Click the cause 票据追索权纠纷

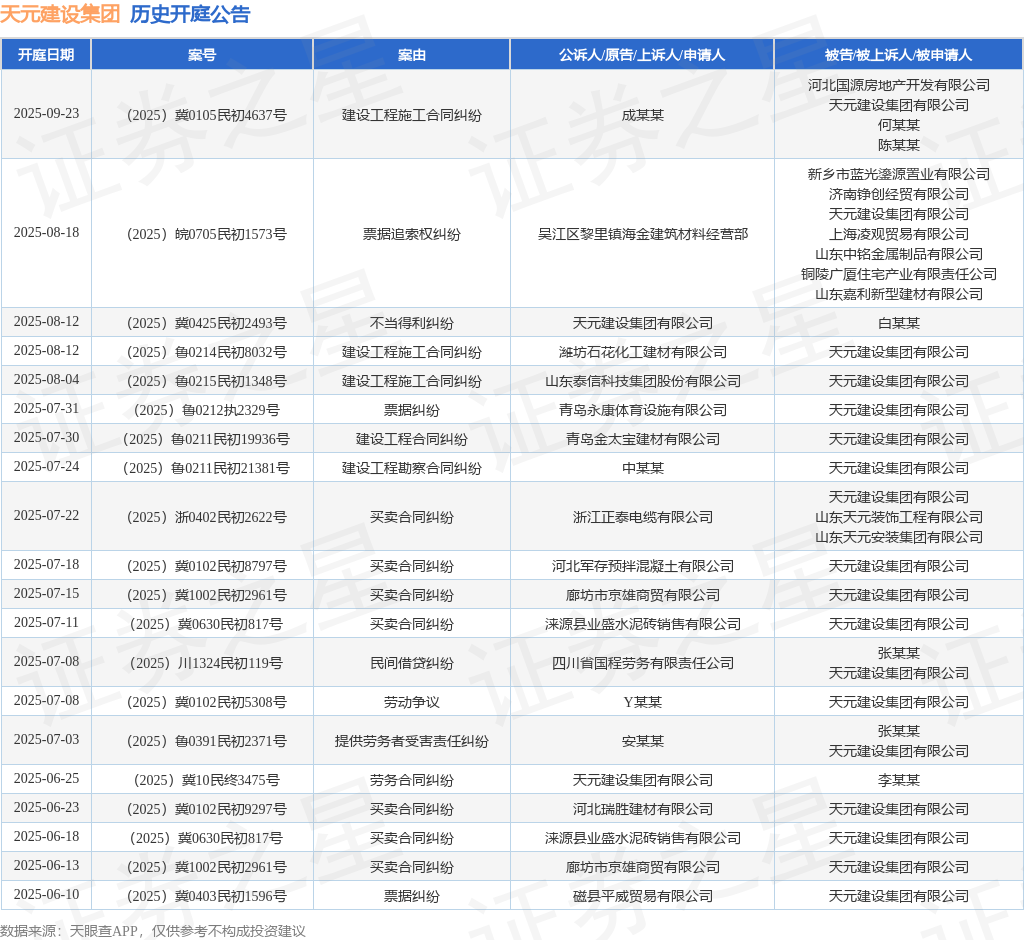point(411,234)
